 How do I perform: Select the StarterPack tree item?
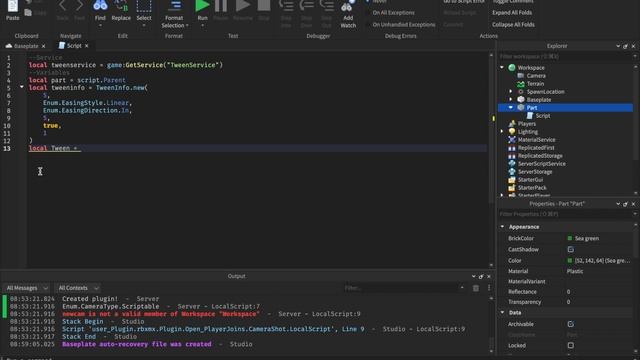point(532,188)
